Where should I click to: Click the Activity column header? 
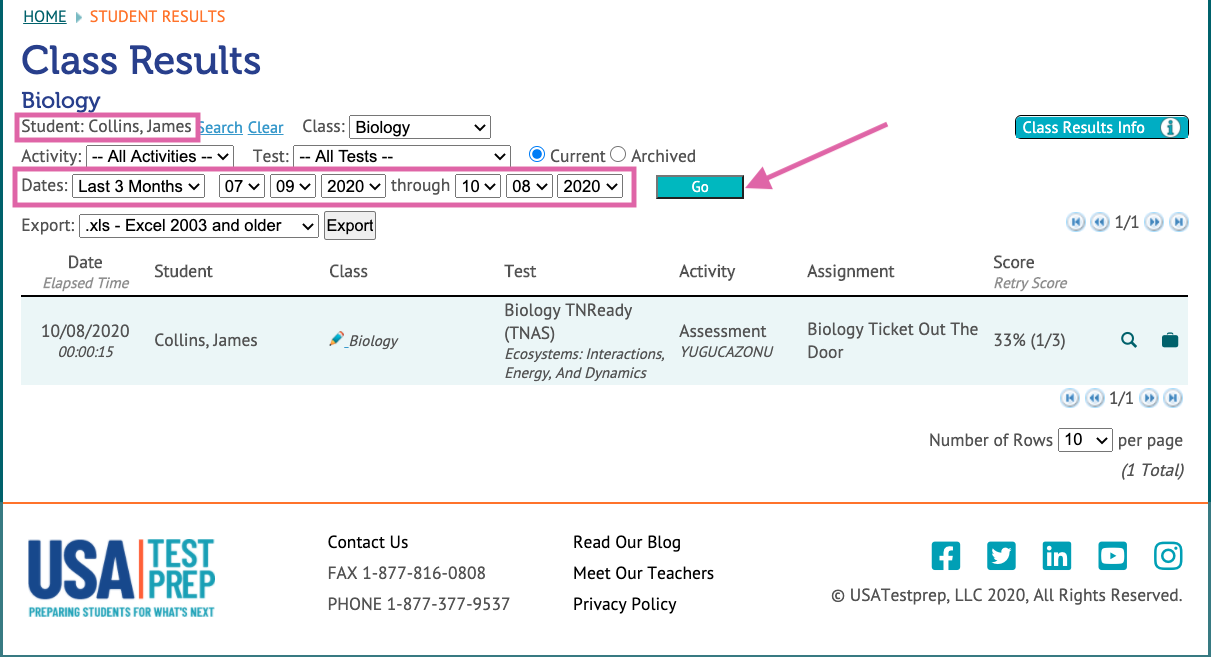coord(707,271)
